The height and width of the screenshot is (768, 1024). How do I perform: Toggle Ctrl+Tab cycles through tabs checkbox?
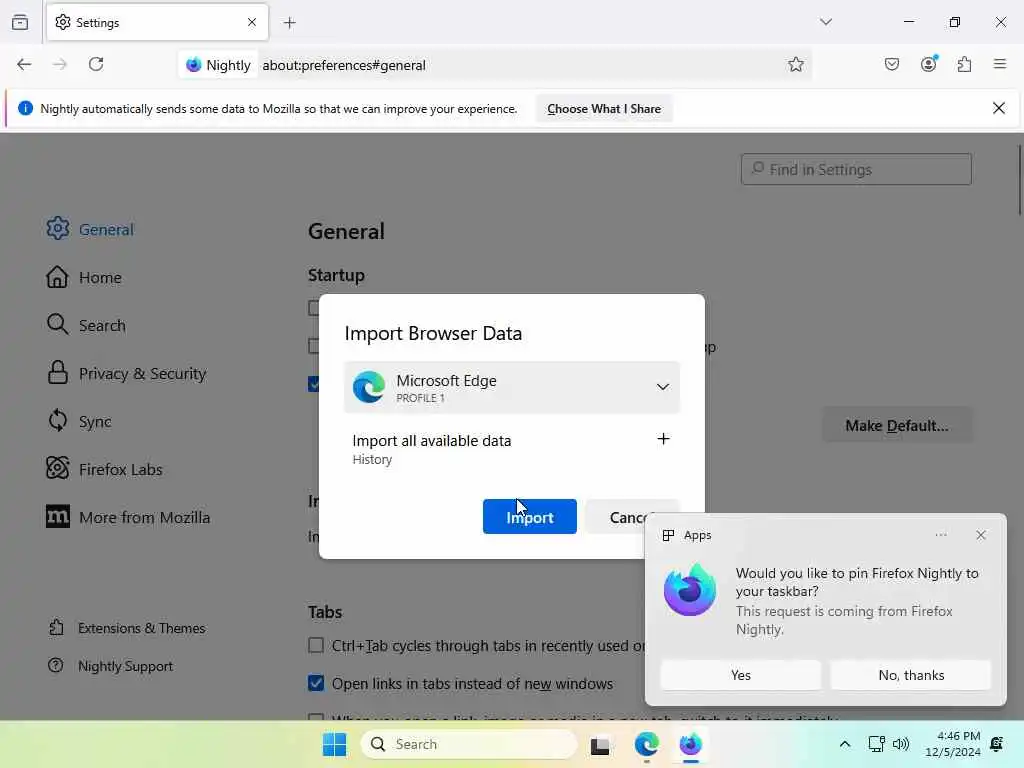[316, 645]
